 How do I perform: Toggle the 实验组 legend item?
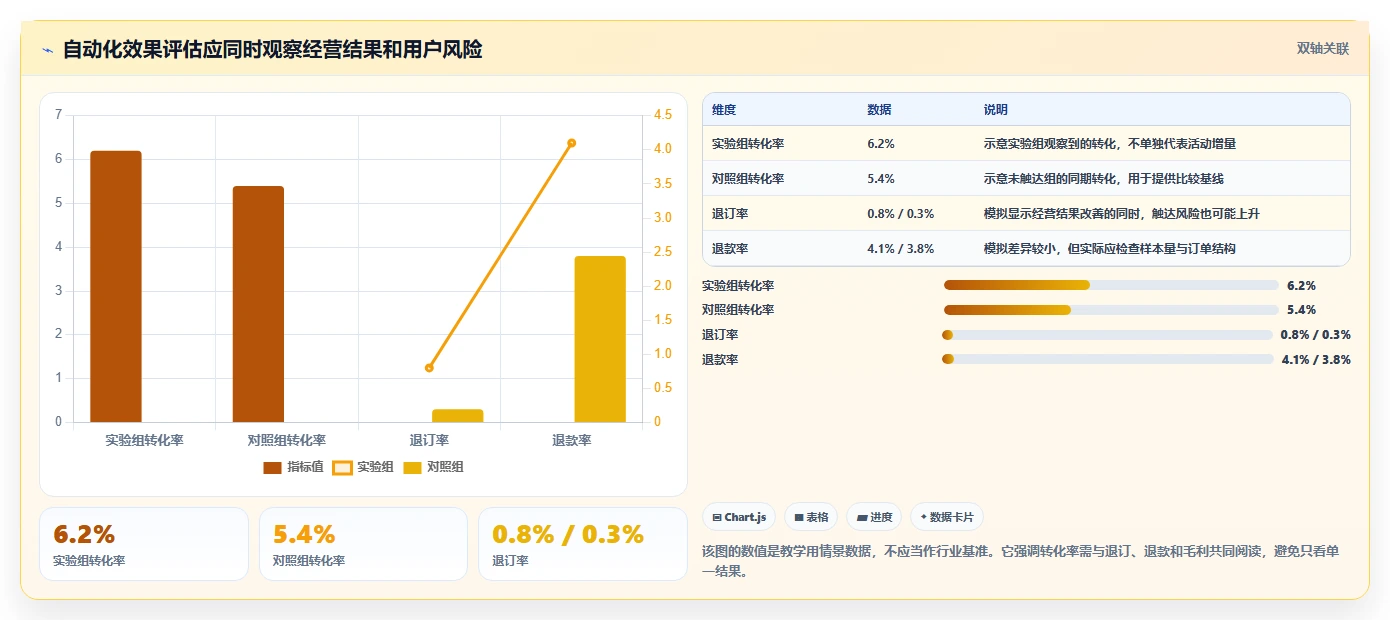(x=363, y=467)
